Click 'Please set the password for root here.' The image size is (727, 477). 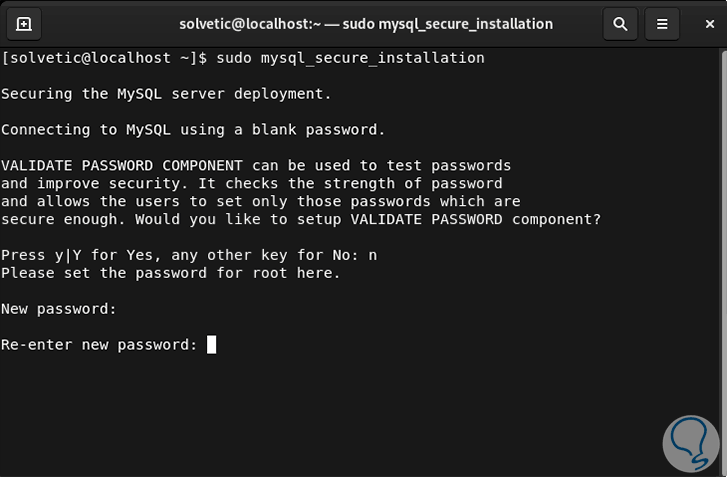pos(171,274)
